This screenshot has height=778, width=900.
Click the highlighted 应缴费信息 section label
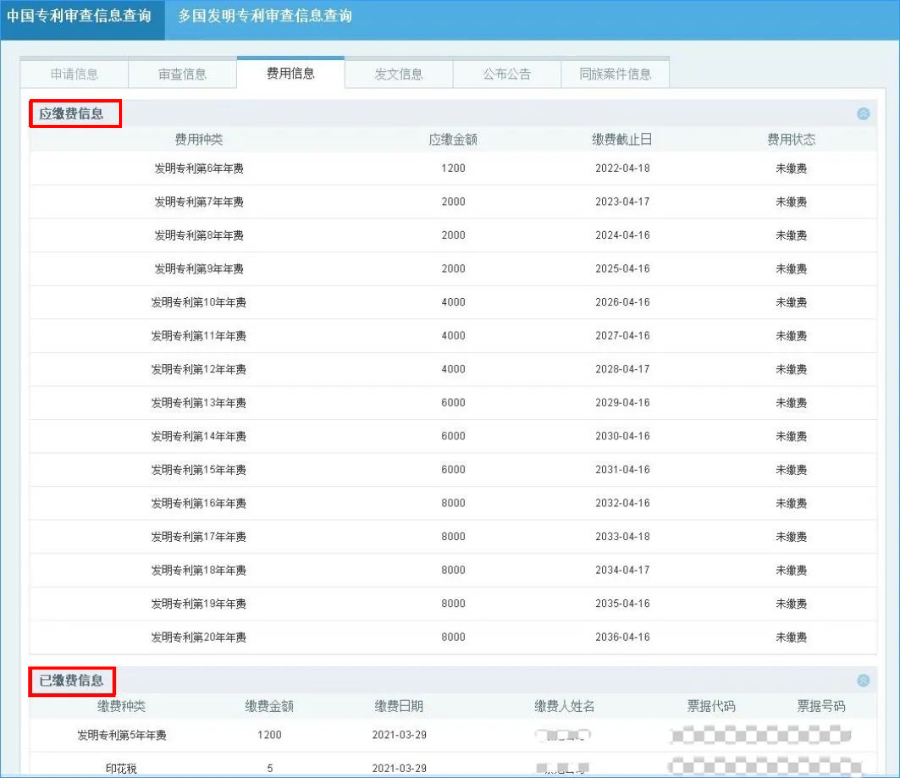point(73,113)
